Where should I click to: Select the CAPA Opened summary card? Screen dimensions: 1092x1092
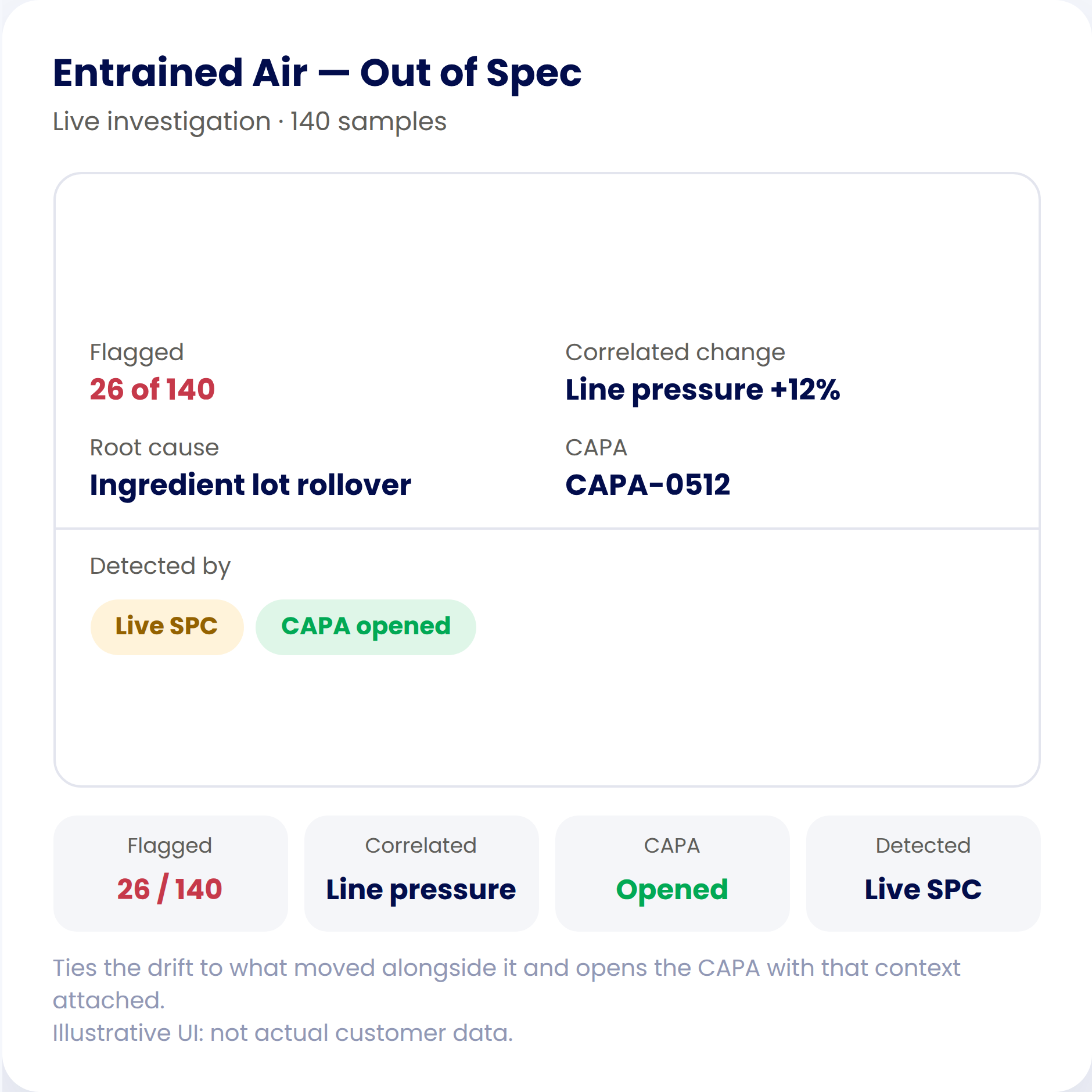coord(672,873)
